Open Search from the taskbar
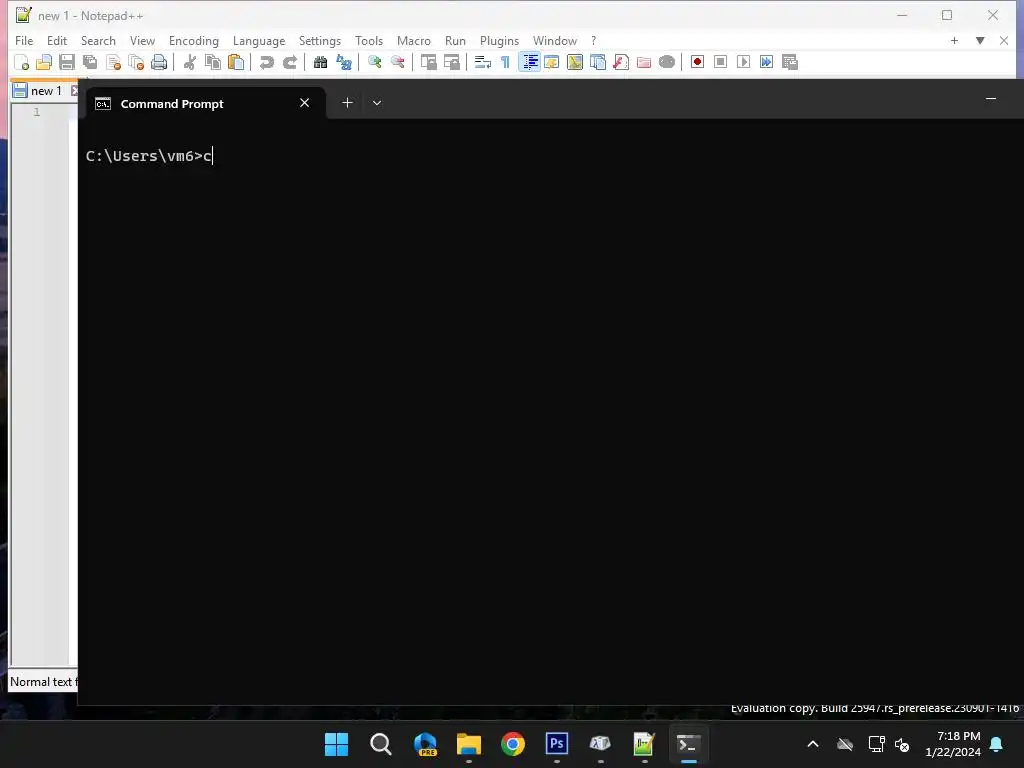1024x768 pixels. [x=381, y=744]
